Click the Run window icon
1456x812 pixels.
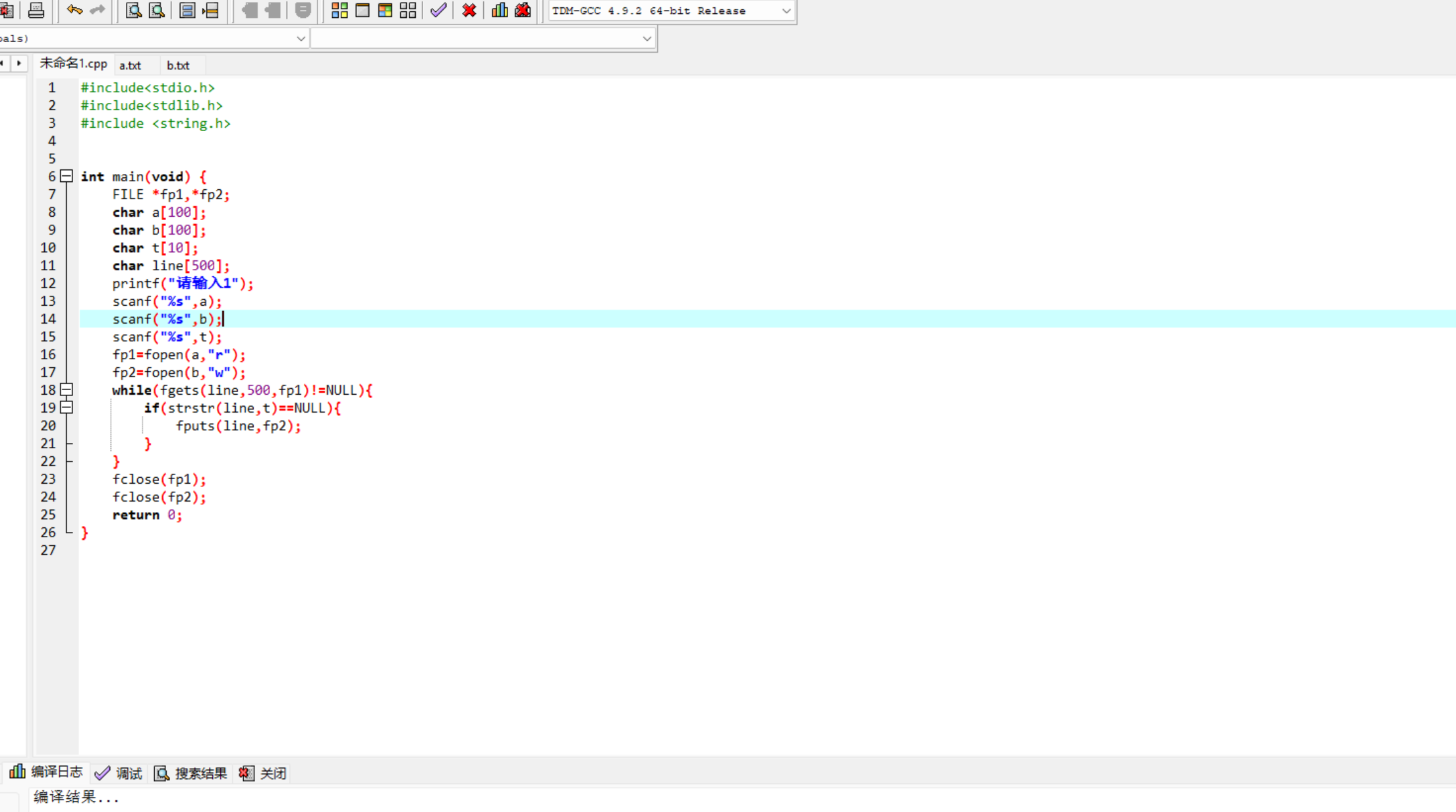363,10
